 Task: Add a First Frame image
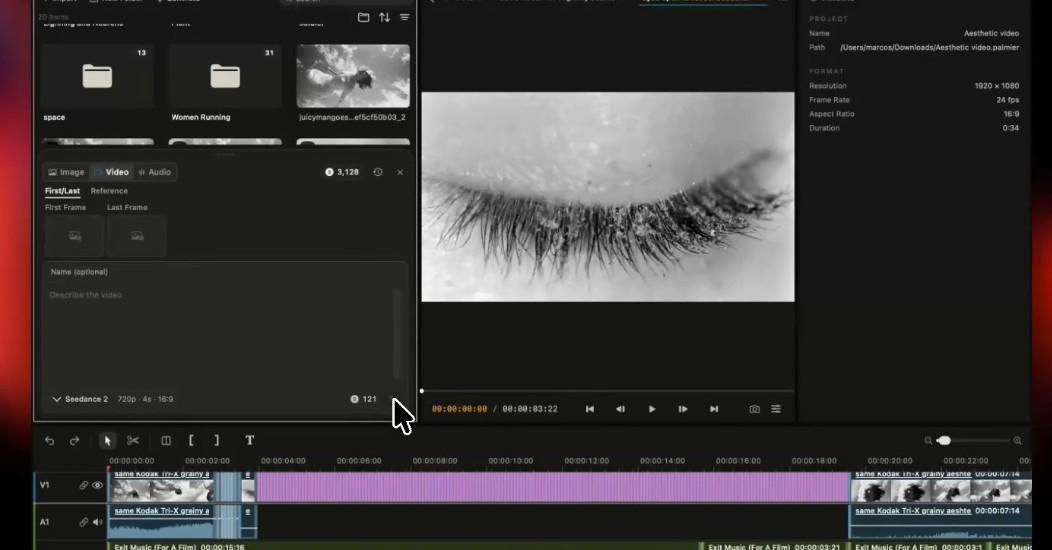click(74, 236)
